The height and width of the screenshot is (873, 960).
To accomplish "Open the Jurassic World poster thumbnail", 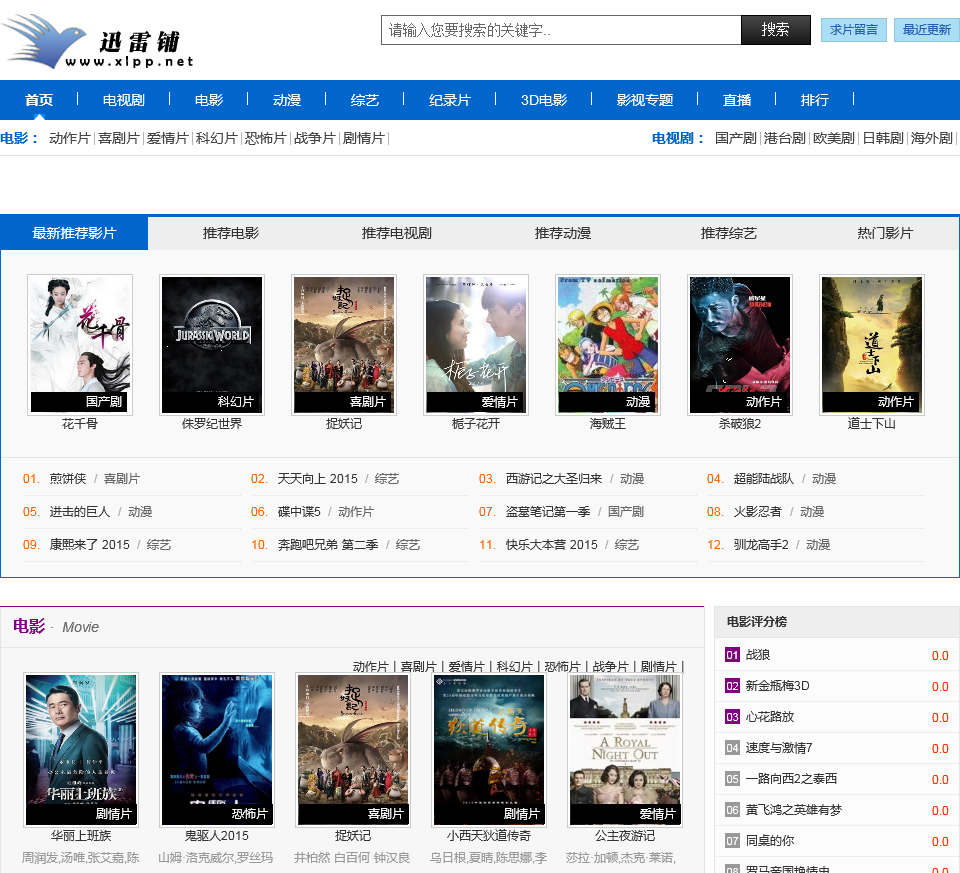I will coord(212,345).
